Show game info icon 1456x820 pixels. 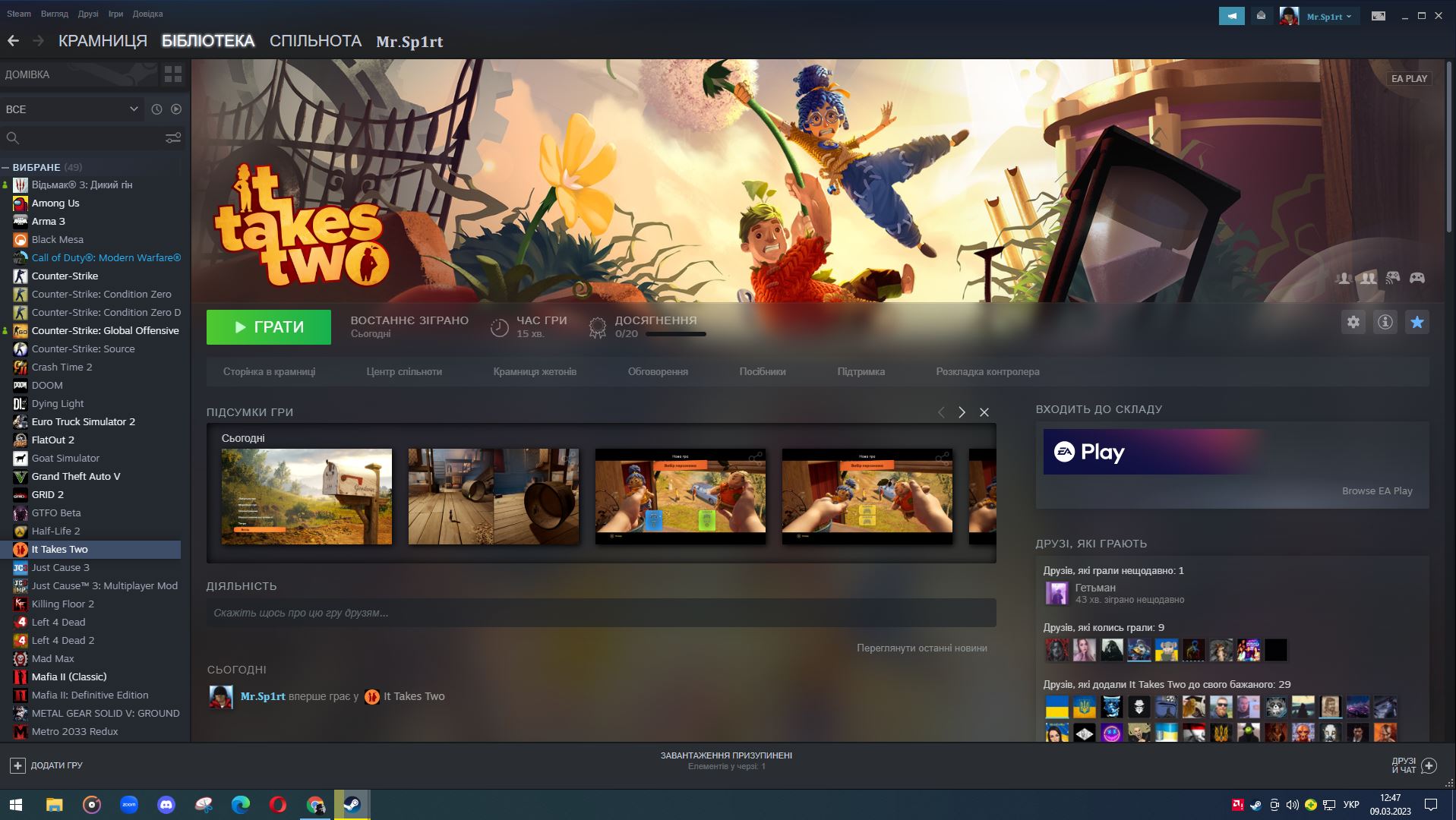click(1385, 322)
